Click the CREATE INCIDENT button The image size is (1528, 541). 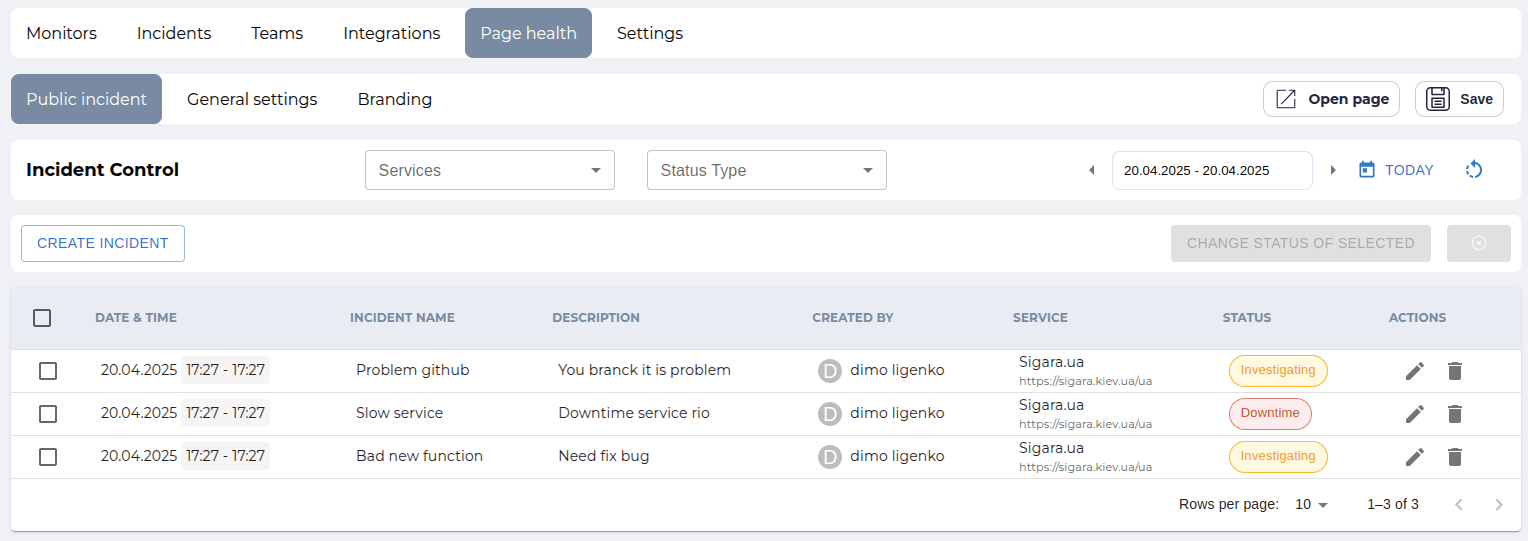pos(103,243)
